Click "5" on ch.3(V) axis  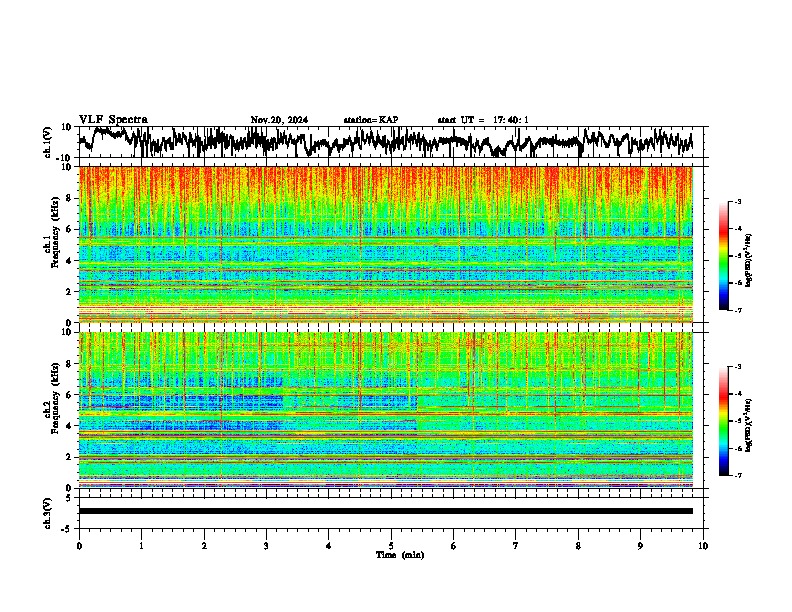[x=69, y=498]
